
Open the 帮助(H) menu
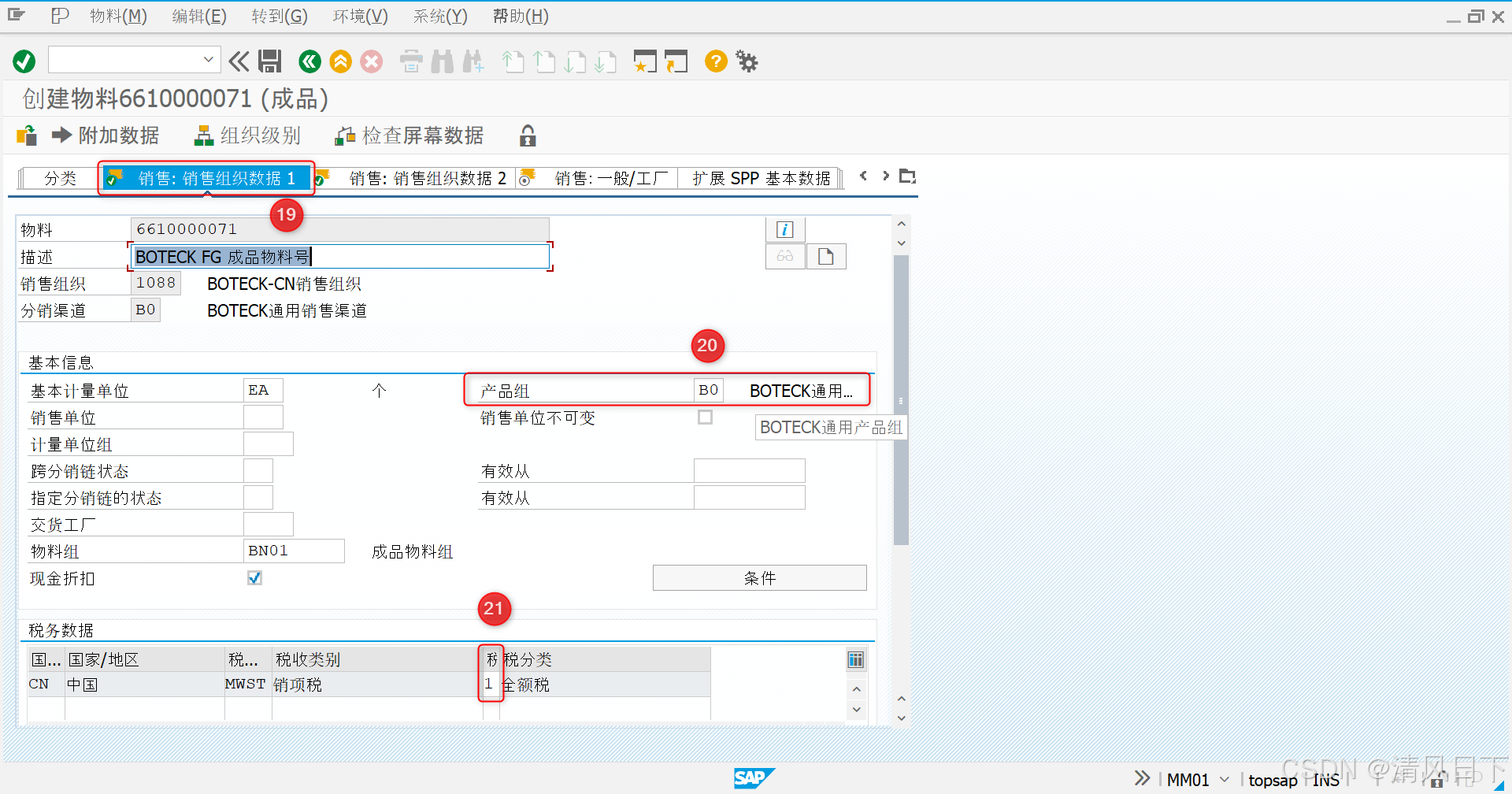[x=521, y=16]
